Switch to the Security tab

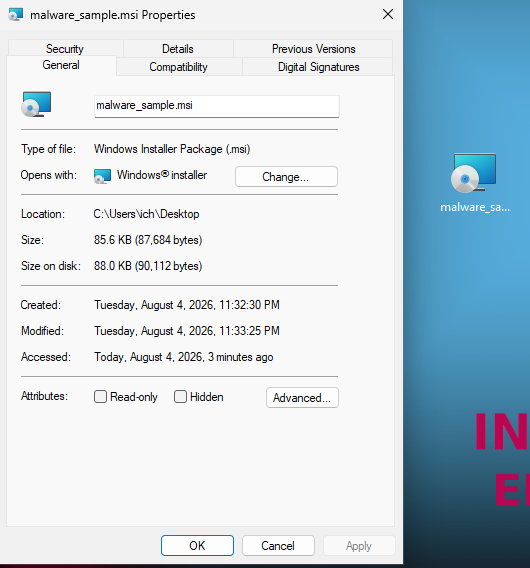click(65, 49)
